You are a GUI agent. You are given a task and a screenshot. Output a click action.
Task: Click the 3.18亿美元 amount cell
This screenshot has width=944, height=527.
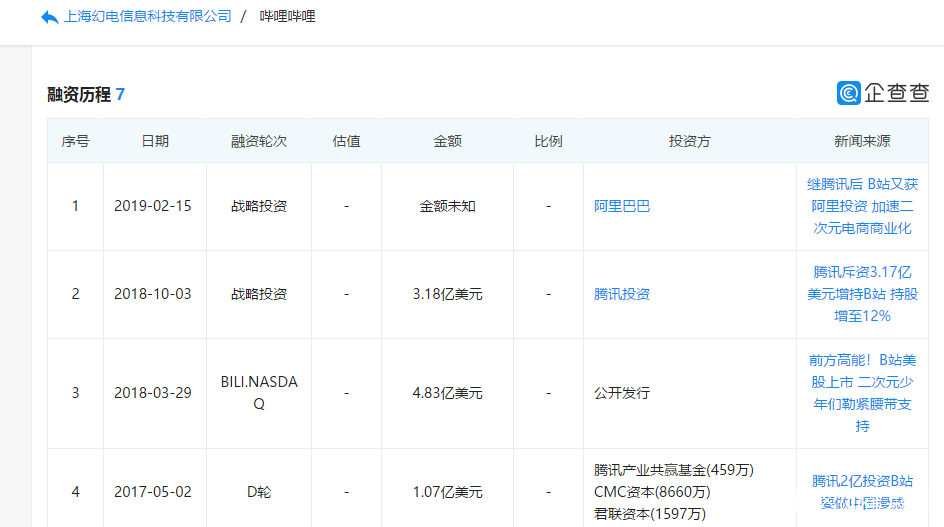(447, 294)
